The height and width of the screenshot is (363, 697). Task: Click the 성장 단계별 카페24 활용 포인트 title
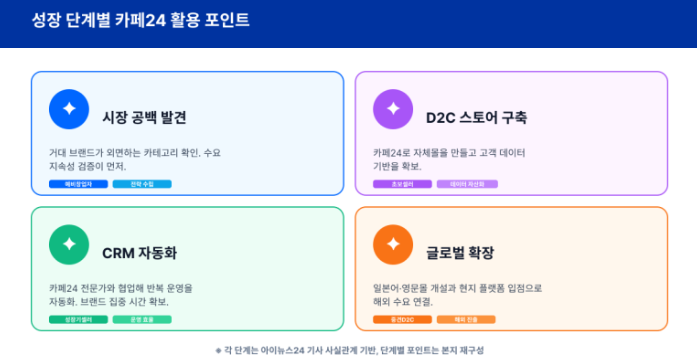[140, 20]
